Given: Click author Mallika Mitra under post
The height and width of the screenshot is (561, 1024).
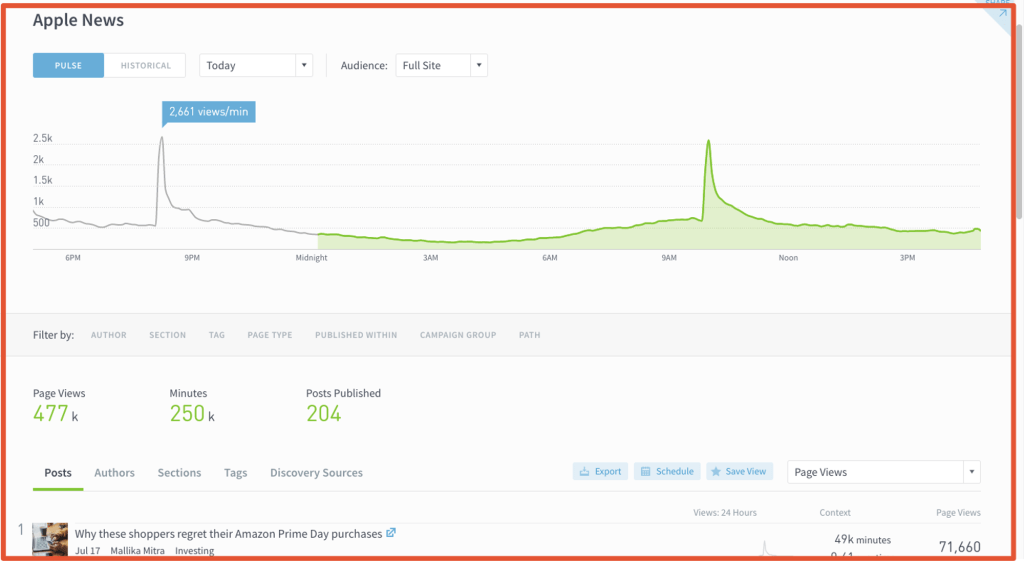Looking at the screenshot, I should click(x=137, y=551).
